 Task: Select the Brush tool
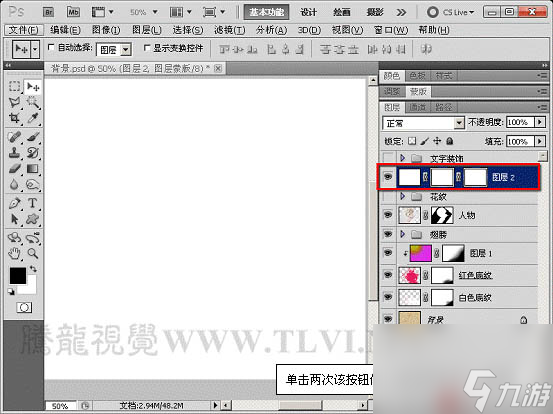click(33, 136)
